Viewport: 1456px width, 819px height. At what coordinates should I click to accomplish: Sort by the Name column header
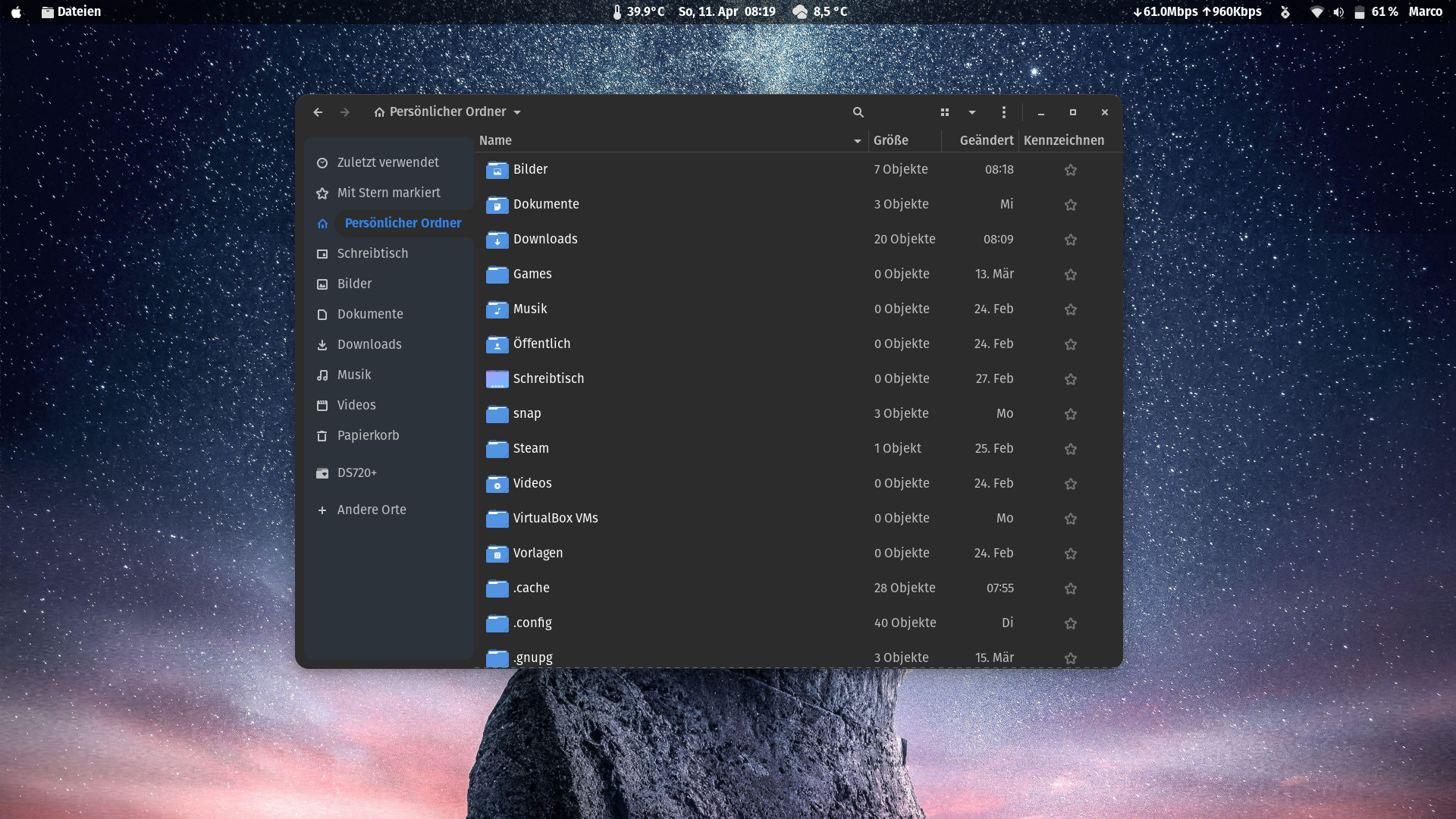pyautogui.click(x=495, y=140)
